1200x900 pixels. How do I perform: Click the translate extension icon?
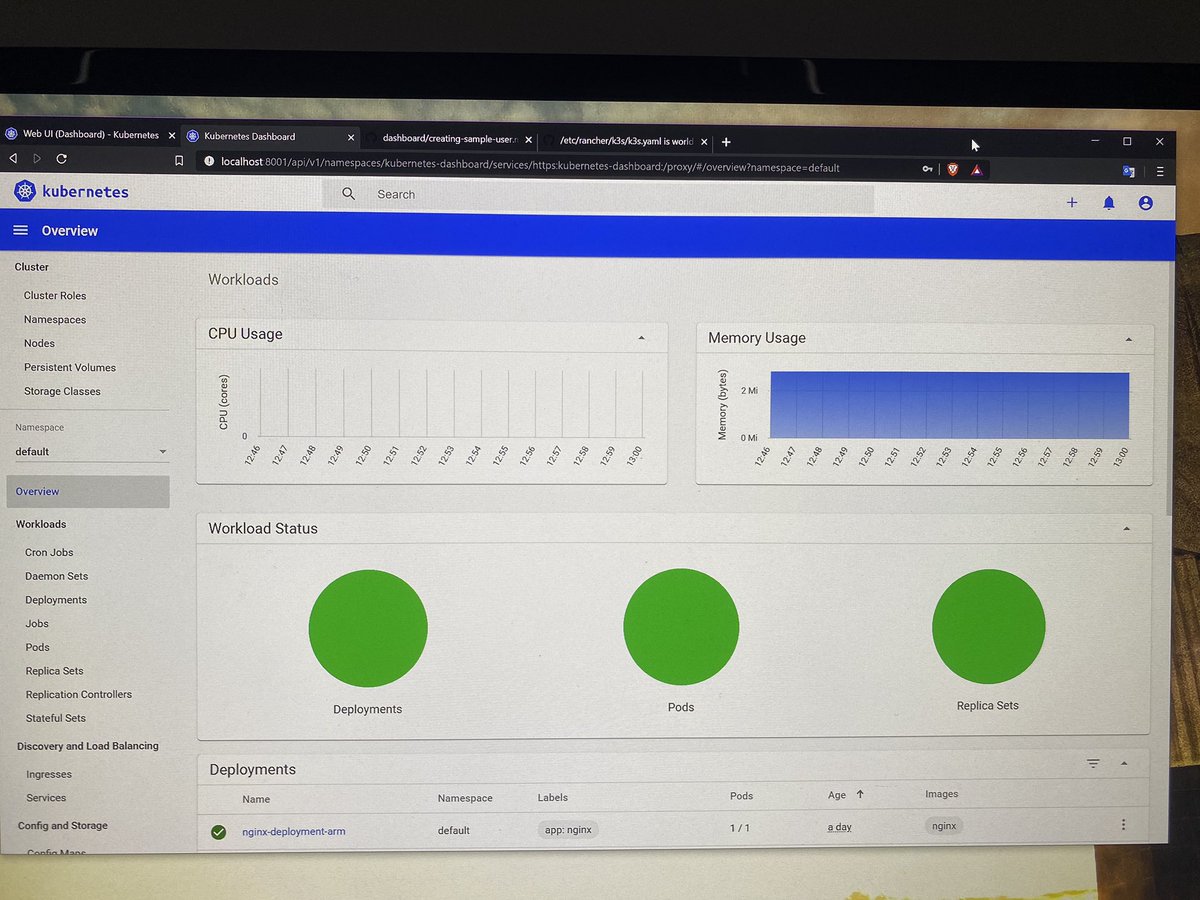click(x=1129, y=172)
